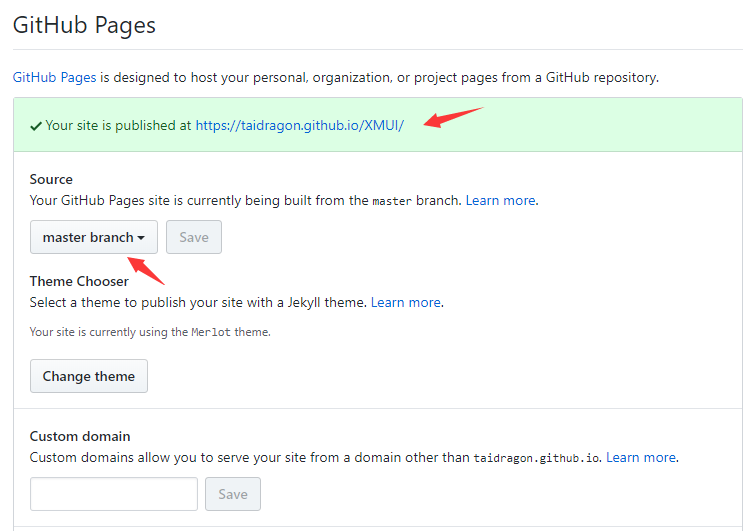This screenshot has width=751, height=531.
Task: Click the Theme Chooser heading
Action: 79,281
